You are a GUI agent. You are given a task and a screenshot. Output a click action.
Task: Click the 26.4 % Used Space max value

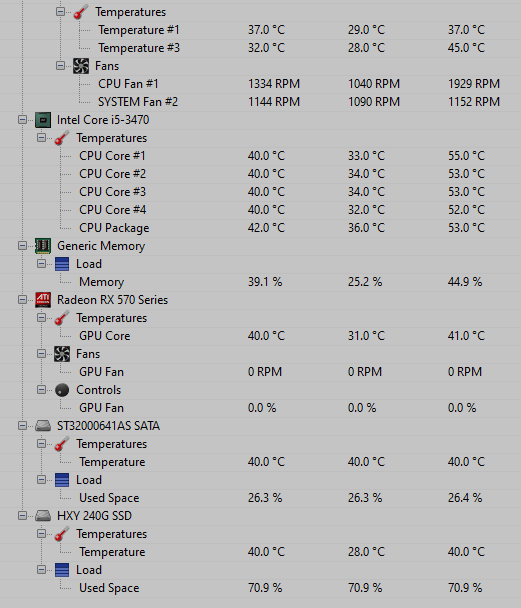[x=465, y=498]
